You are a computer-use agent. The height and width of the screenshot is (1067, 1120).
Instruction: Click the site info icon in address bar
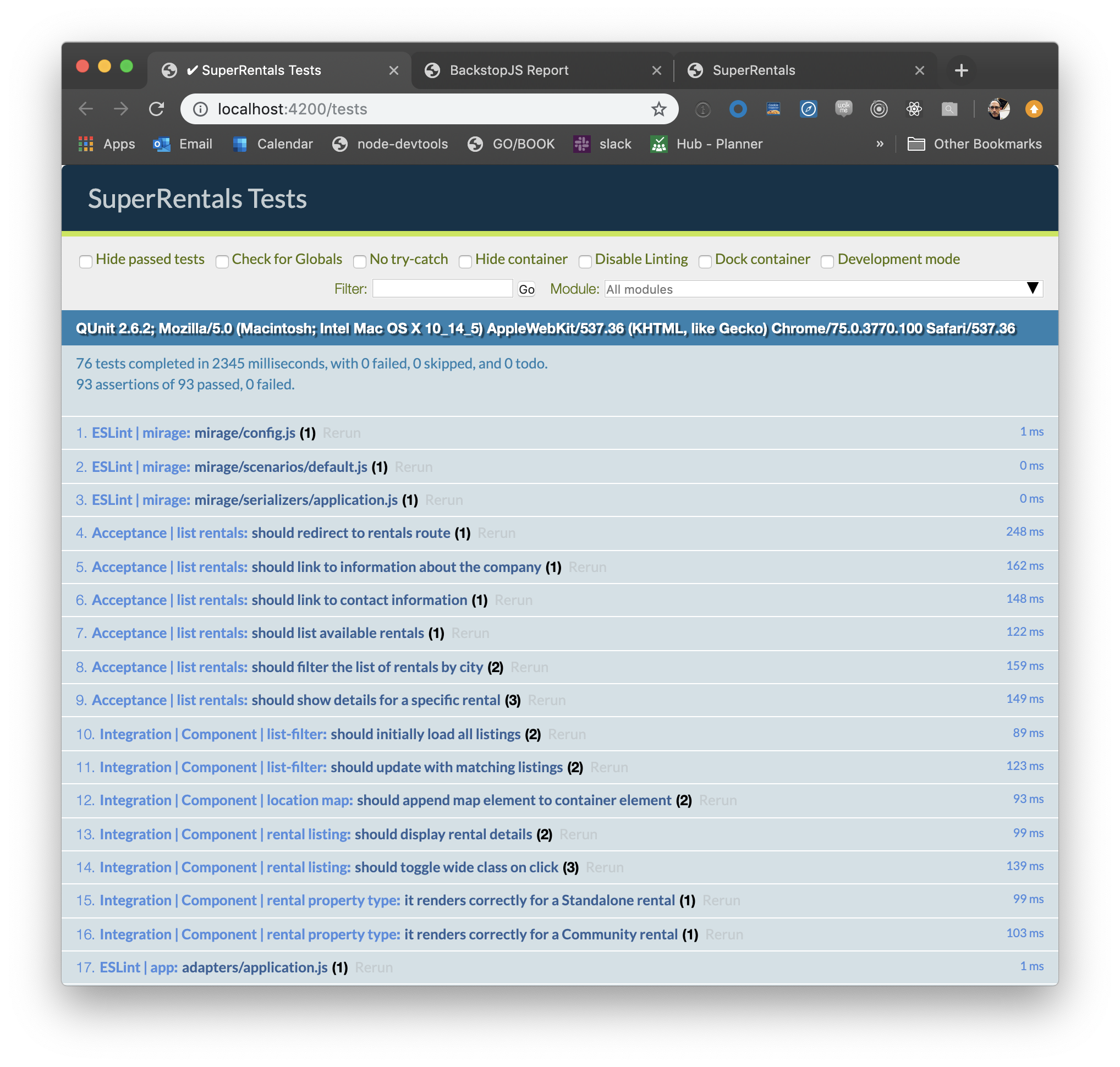pos(200,109)
